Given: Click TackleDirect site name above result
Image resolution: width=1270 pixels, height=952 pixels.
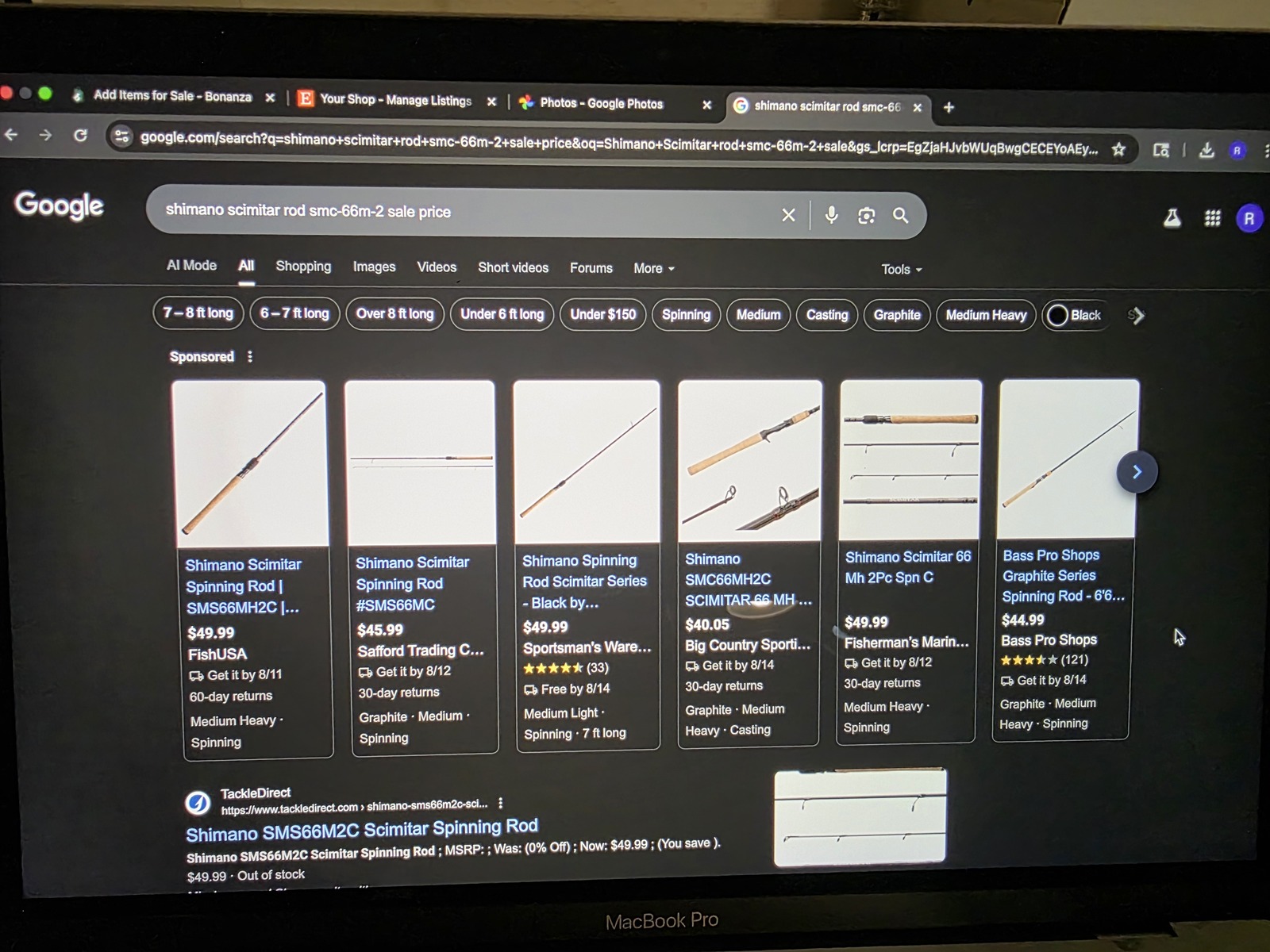Looking at the screenshot, I should tap(256, 793).
